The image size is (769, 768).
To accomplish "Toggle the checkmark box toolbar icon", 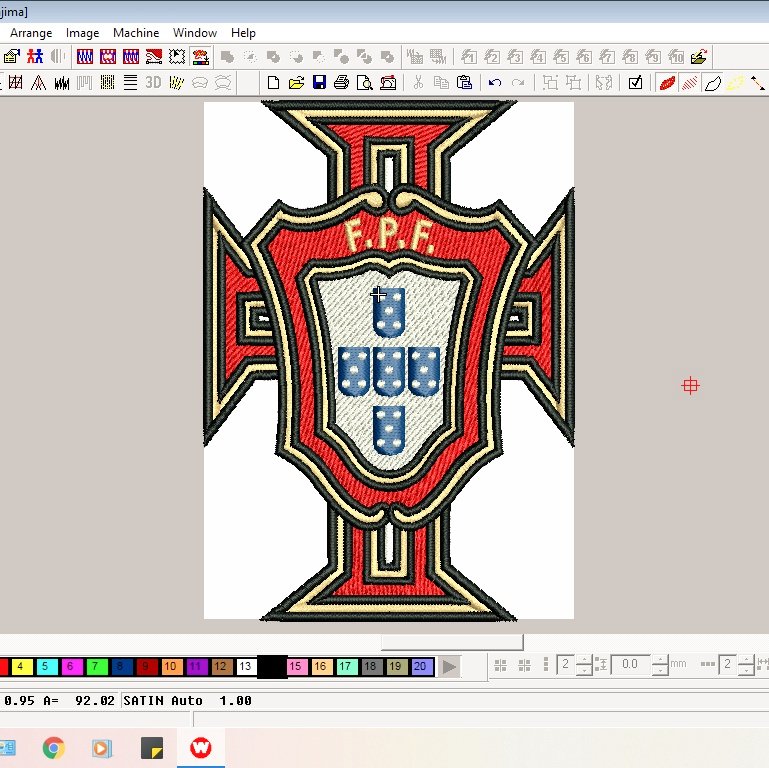I will point(635,82).
